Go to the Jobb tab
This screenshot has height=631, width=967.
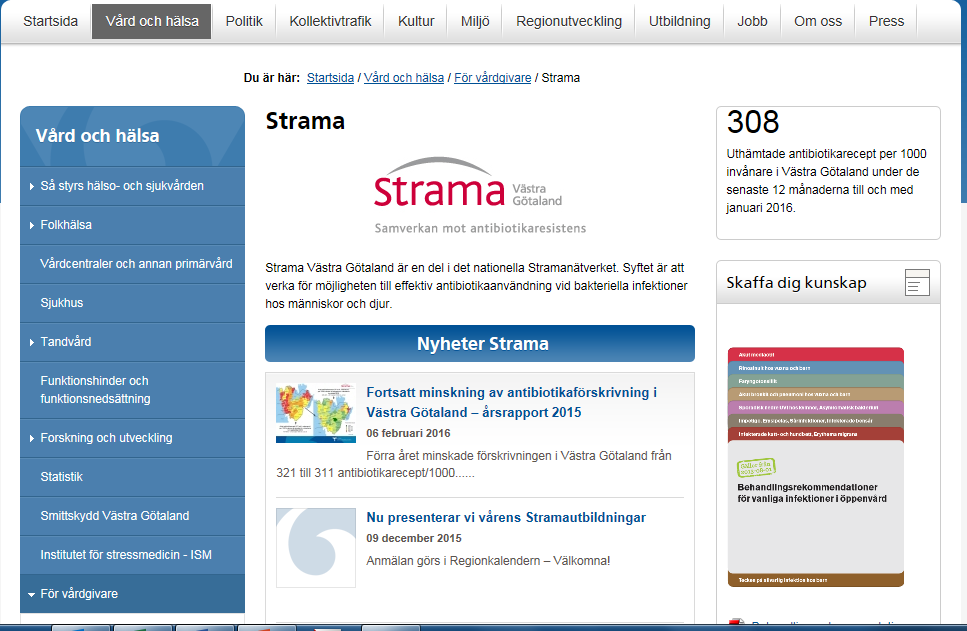(752, 22)
